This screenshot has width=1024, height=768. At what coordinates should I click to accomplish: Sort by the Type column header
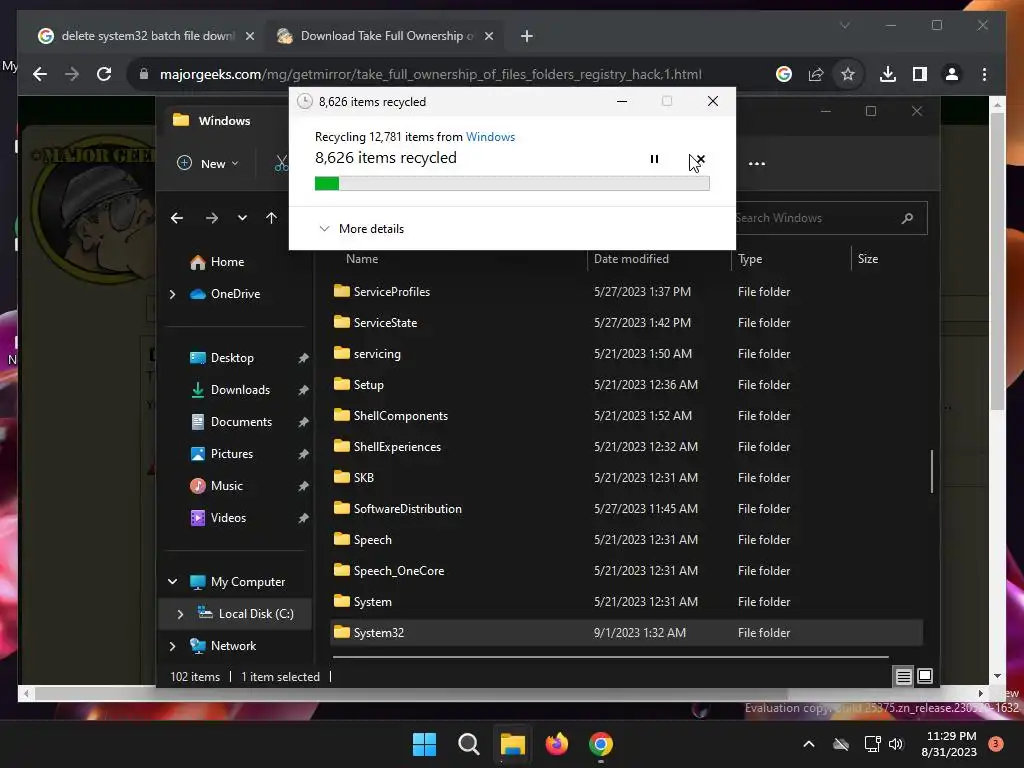tap(750, 259)
